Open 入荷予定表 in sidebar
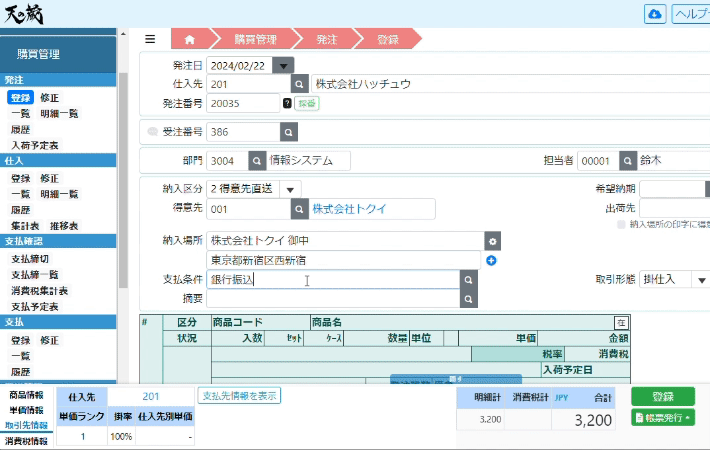 35,145
